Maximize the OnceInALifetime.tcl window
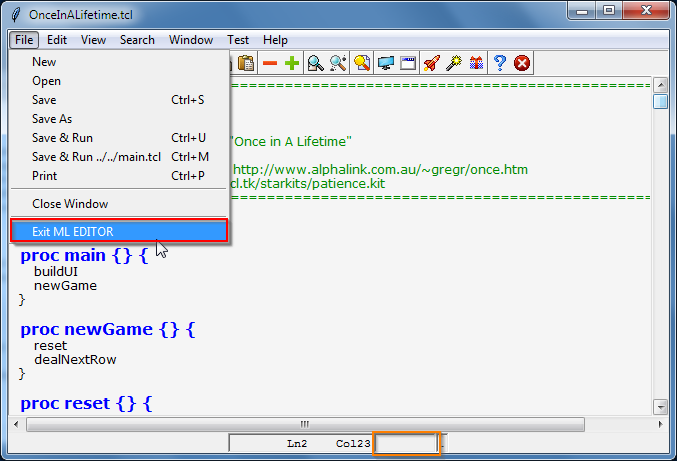Viewport: 677px width, 461px height. pos(609,11)
